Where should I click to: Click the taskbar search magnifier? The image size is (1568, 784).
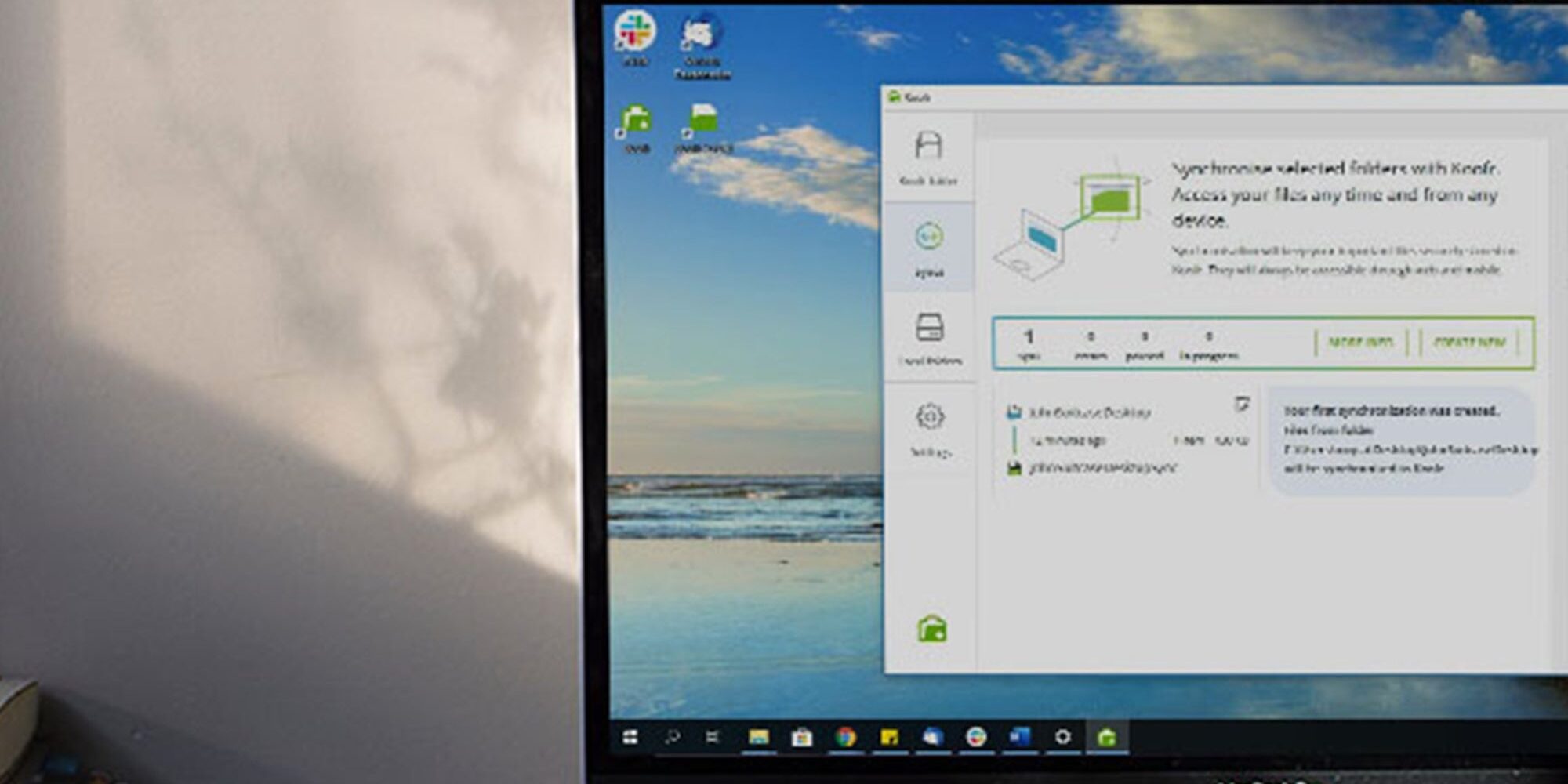pos(672,737)
